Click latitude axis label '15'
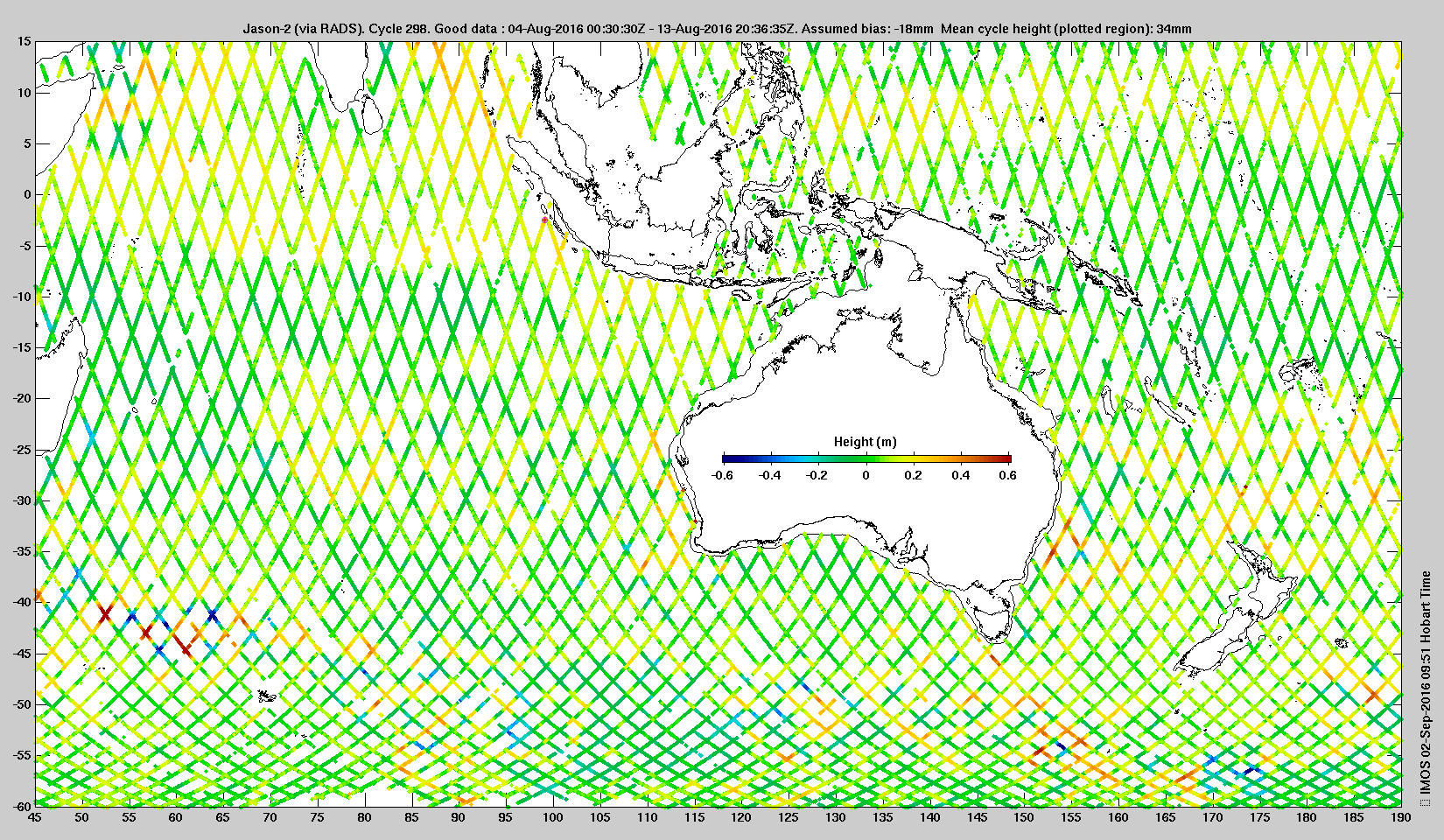This screenshot has width=1444, height=840. click(24, 41)
